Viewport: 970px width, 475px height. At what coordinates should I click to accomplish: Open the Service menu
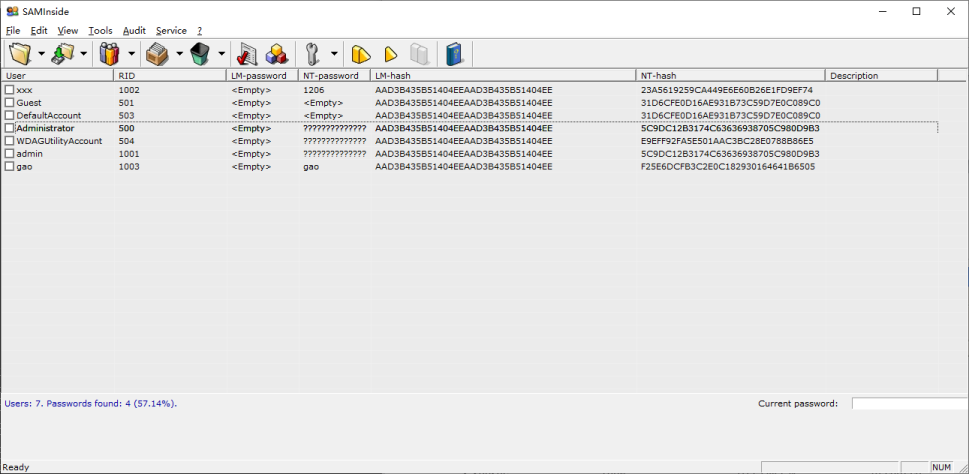click(x=171, y=30)
